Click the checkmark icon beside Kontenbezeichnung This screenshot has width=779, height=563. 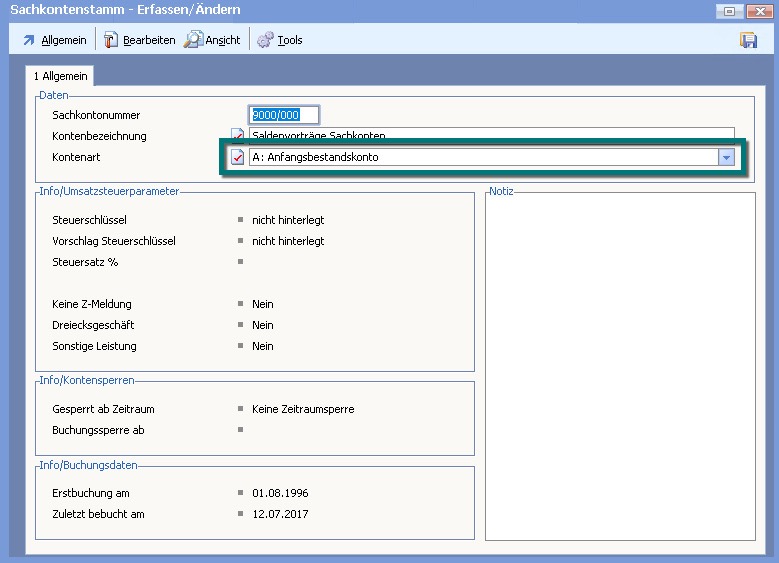point(238,135)
